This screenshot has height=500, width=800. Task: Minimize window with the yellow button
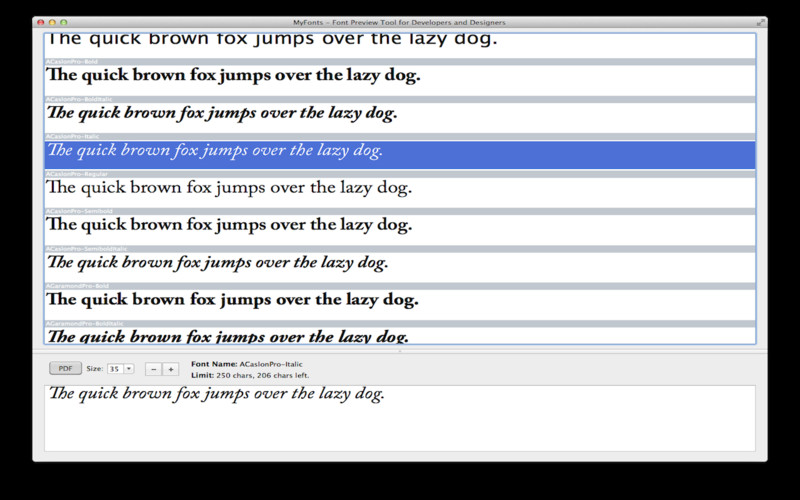pos(52,22)
